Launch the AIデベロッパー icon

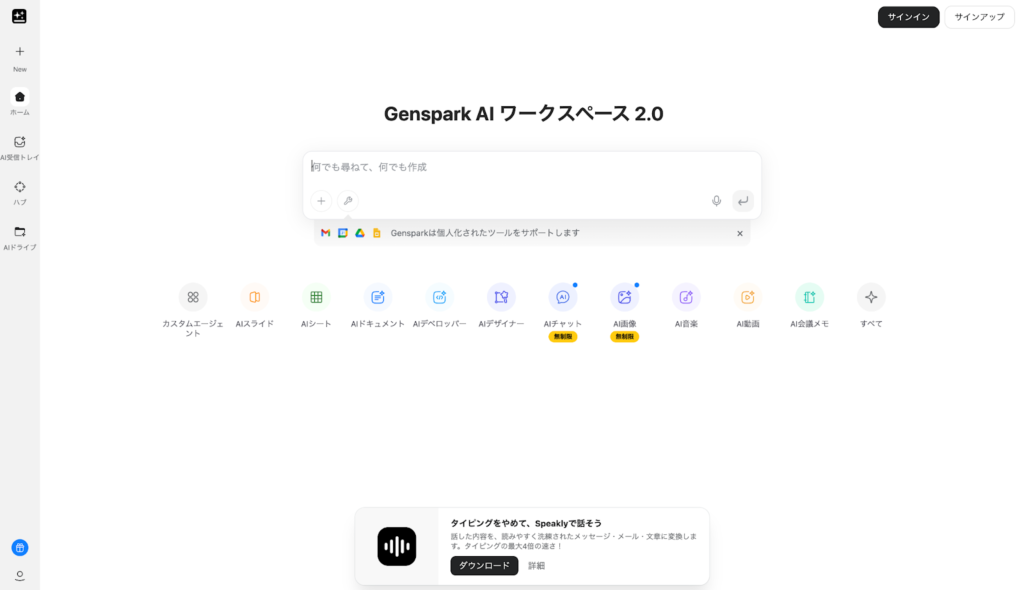pos(440,297)
